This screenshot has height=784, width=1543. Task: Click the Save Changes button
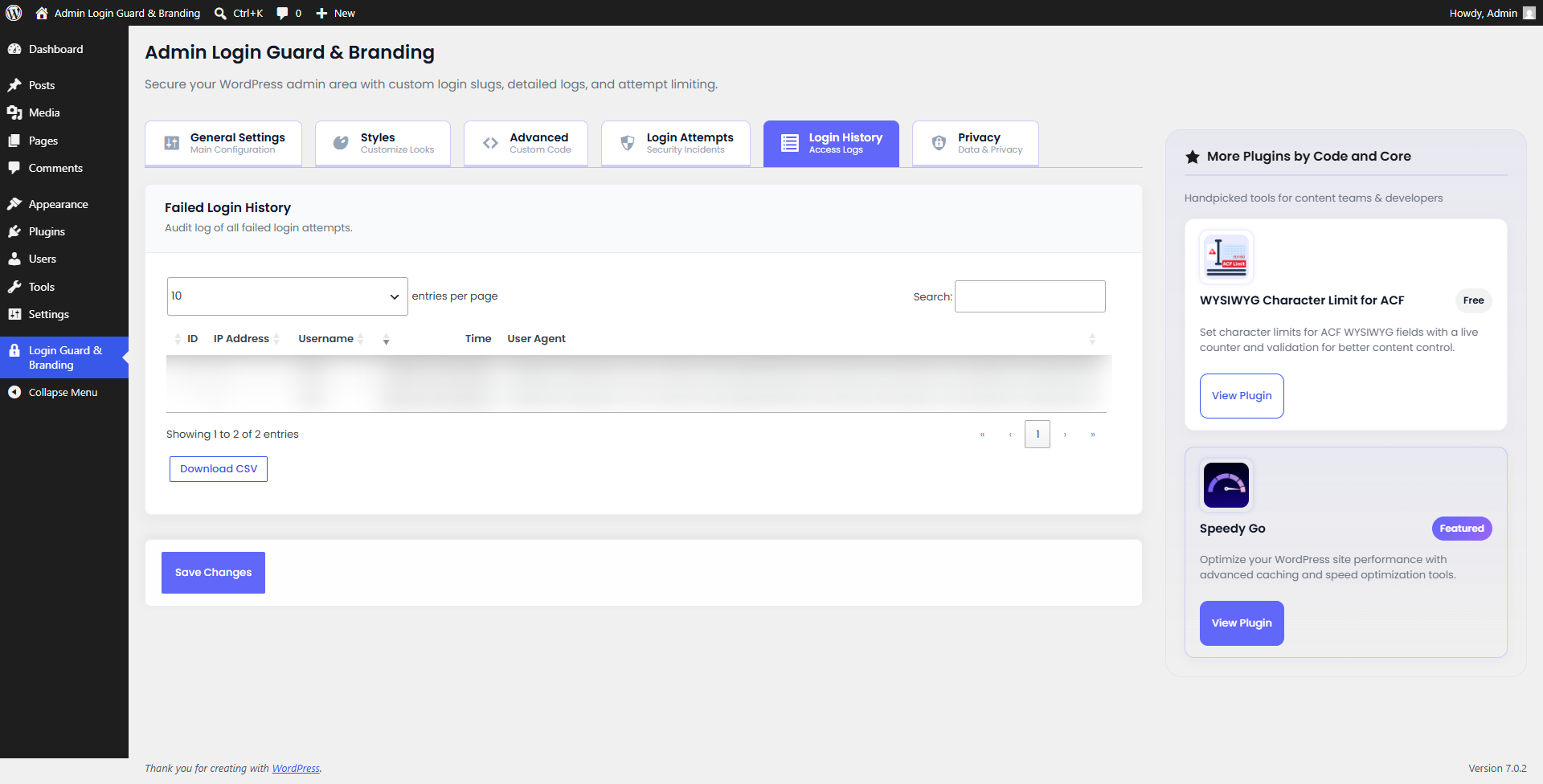click(x=213, y=573)
